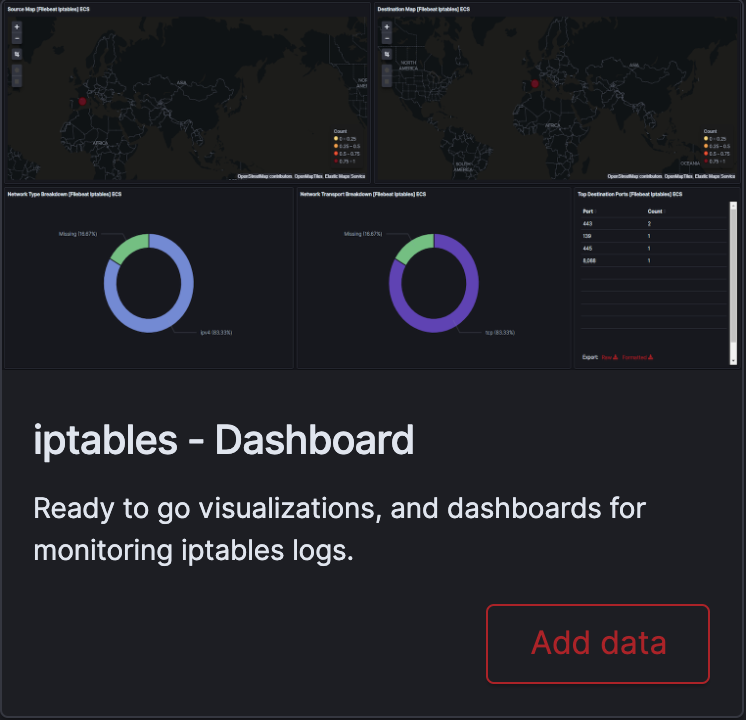Select the 0.75 – 1 legend color in Source Map
Screen dimensions: 746x720
(336, 160)
